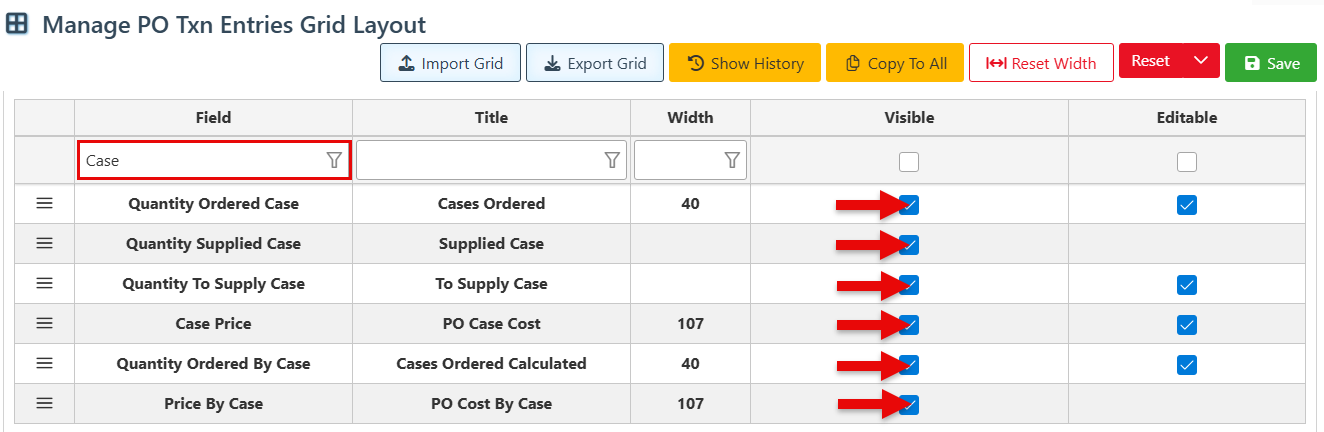The width and height of the screenshot is (1324, 432).
Task: Expand the Reset dropdown arrow
Action: pyautogui.click(x=1201, y=61)
